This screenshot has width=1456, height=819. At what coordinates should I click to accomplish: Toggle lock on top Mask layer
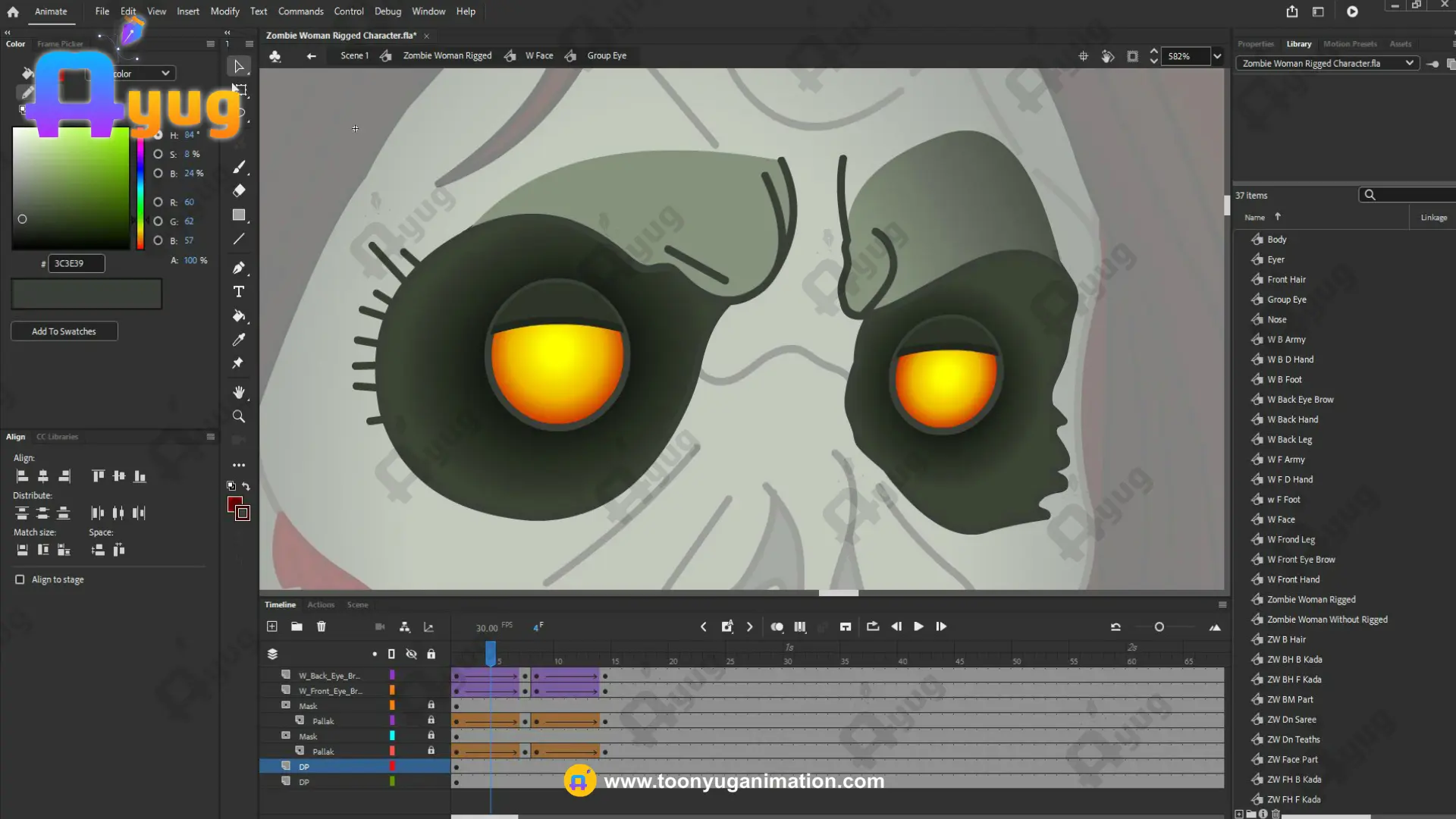tap(431, 705)
